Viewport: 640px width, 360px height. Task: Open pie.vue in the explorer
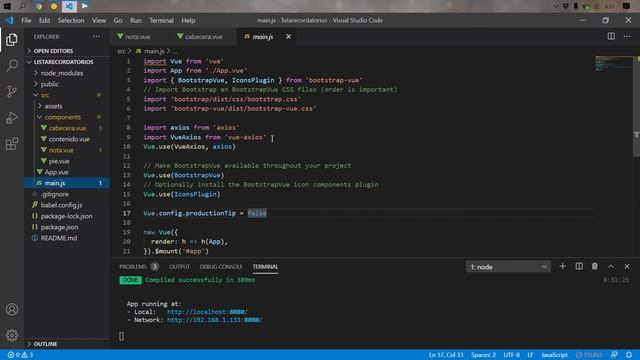coord(59,161)
